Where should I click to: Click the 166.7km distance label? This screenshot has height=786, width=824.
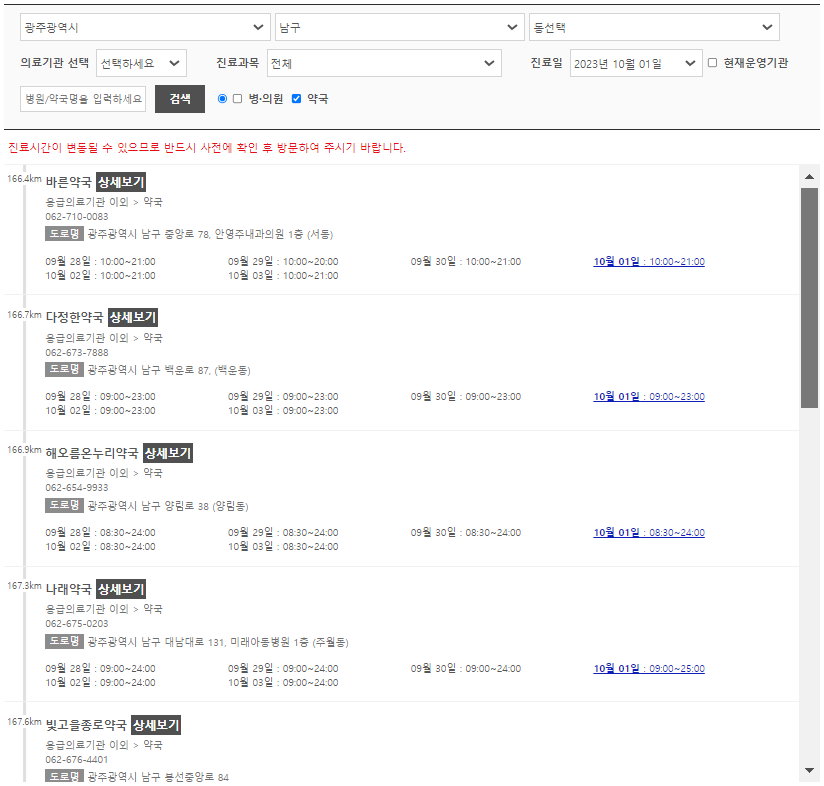[x=24, y=315]
